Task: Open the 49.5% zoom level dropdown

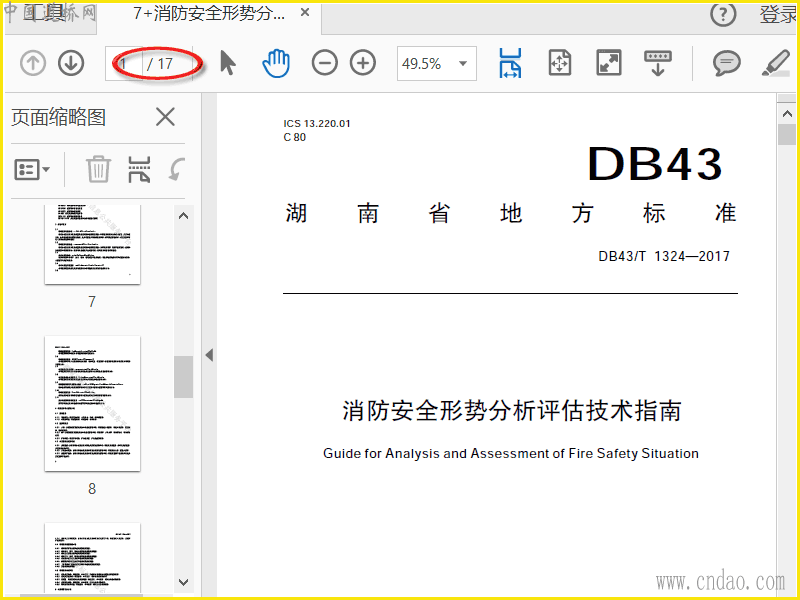Action: (x=463, y=64)
